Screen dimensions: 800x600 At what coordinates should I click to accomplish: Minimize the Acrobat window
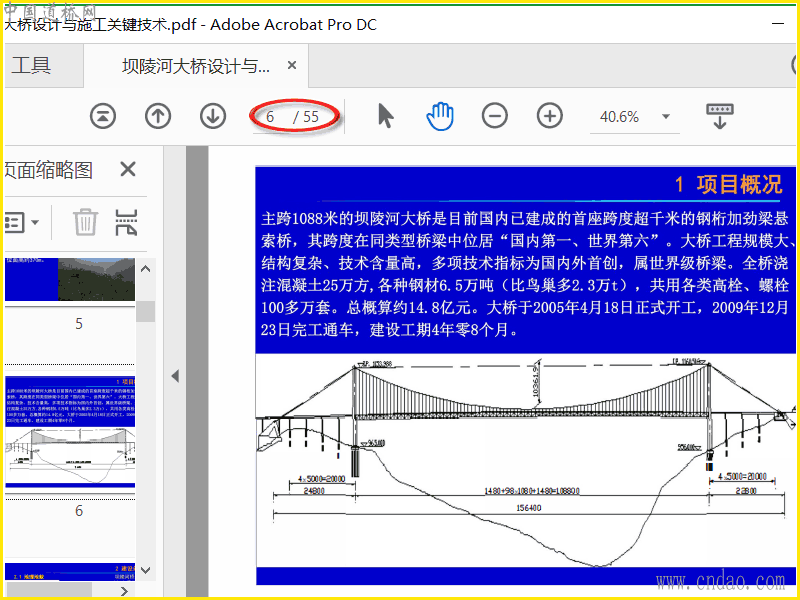(x=778, y=24)
